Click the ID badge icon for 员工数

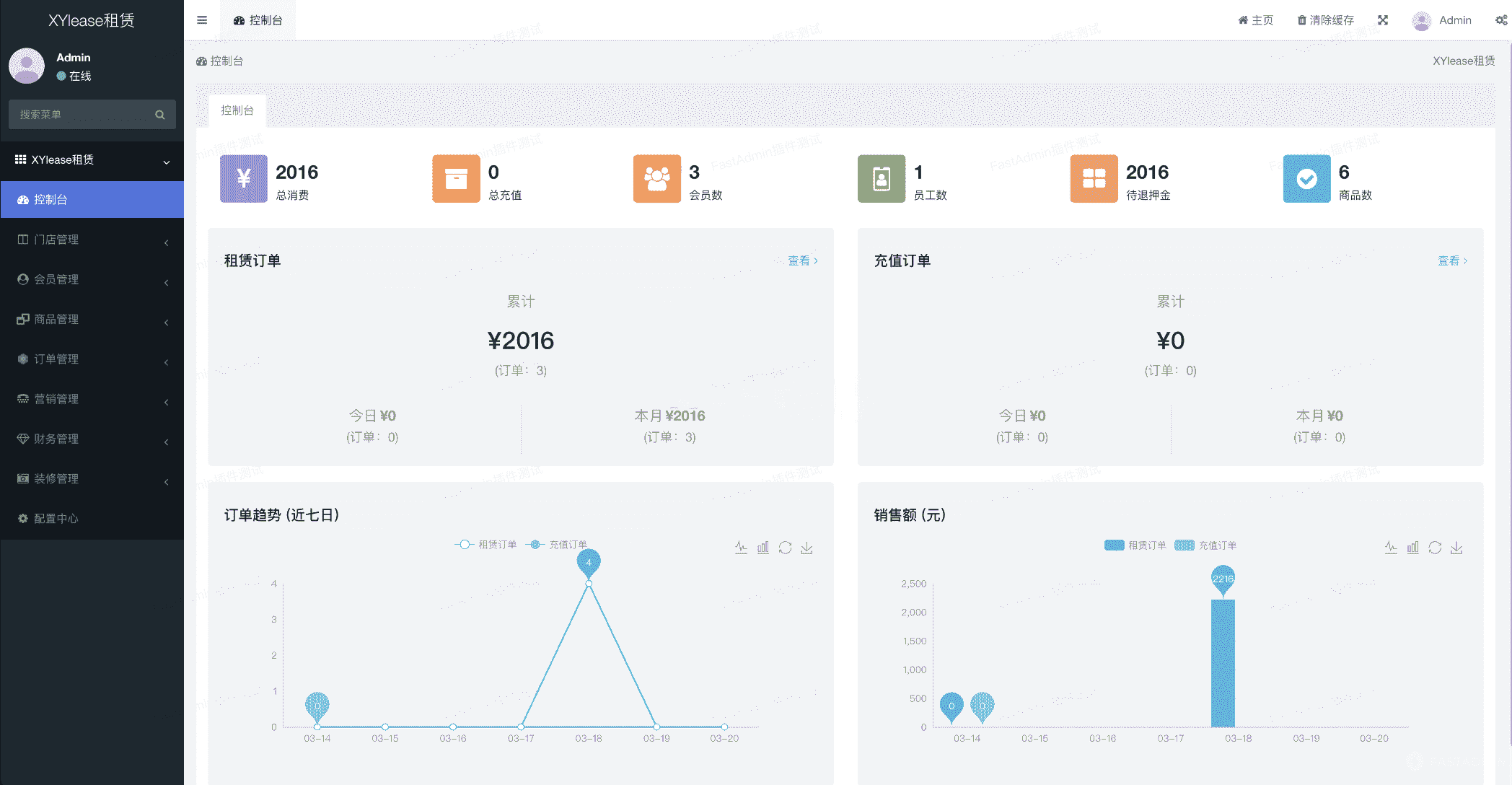coord(882,179)
